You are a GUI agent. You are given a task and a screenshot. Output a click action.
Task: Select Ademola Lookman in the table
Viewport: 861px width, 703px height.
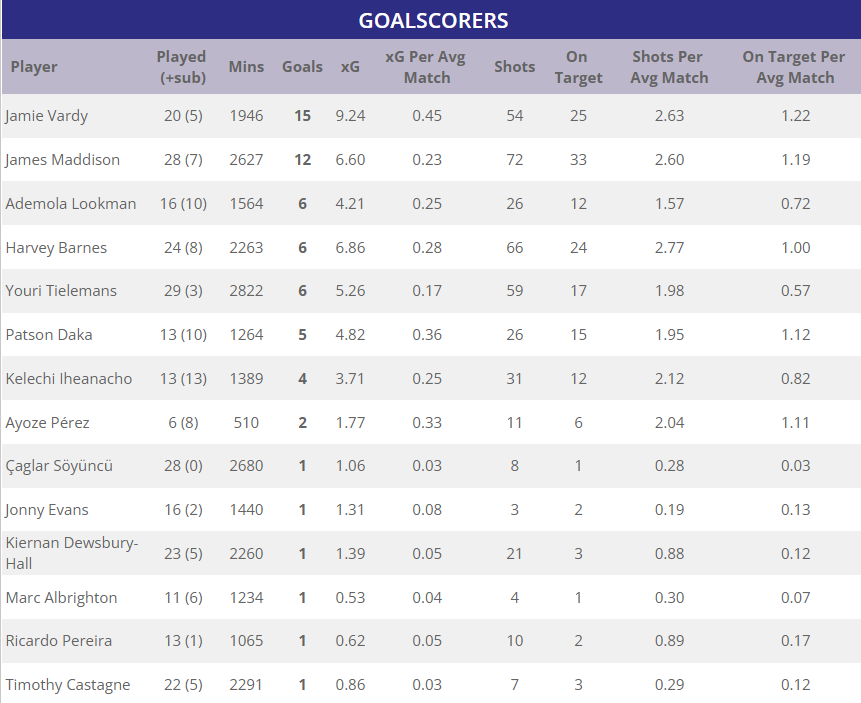pos(71,204)
